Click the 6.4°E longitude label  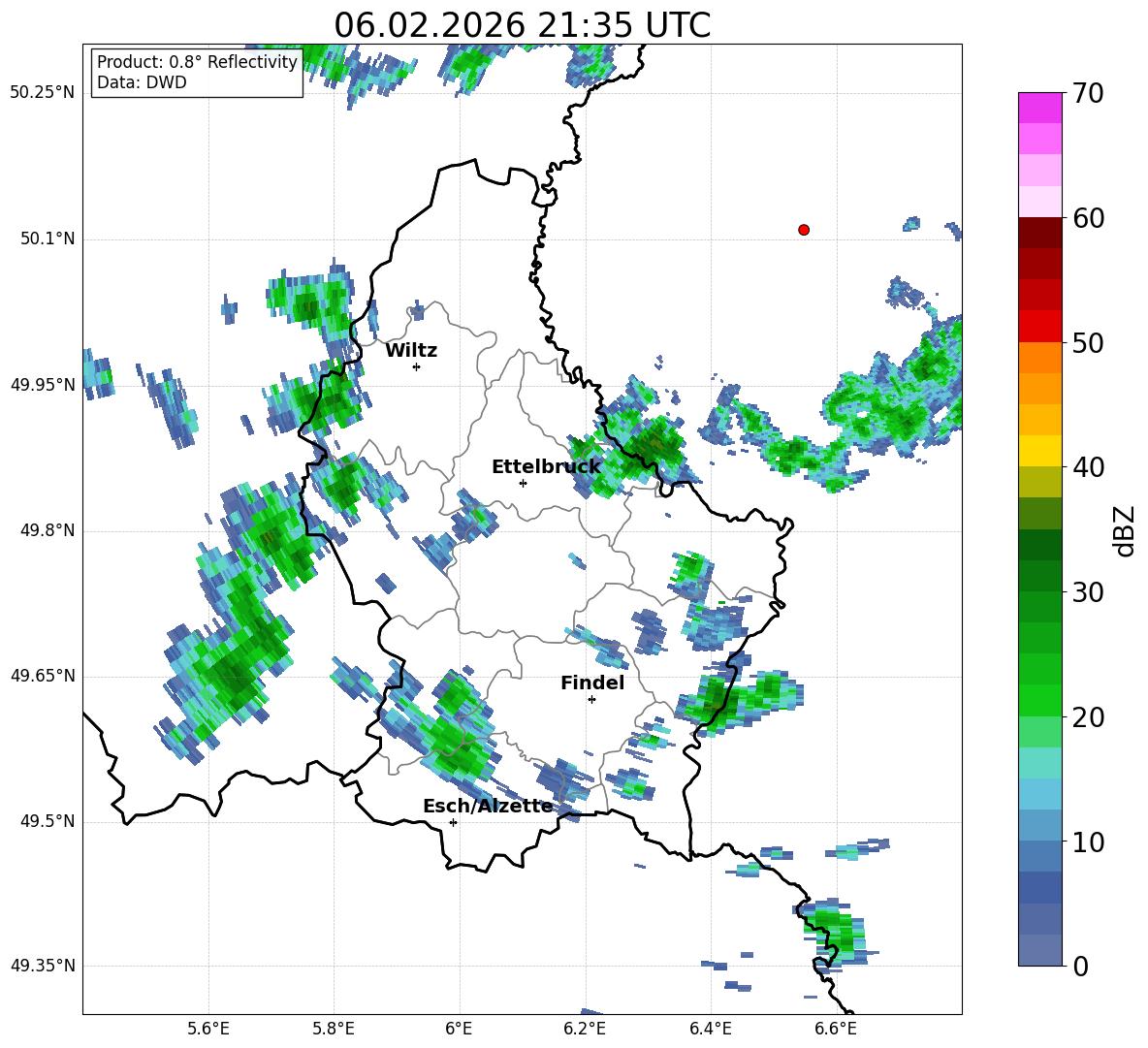coord(710,1029)
